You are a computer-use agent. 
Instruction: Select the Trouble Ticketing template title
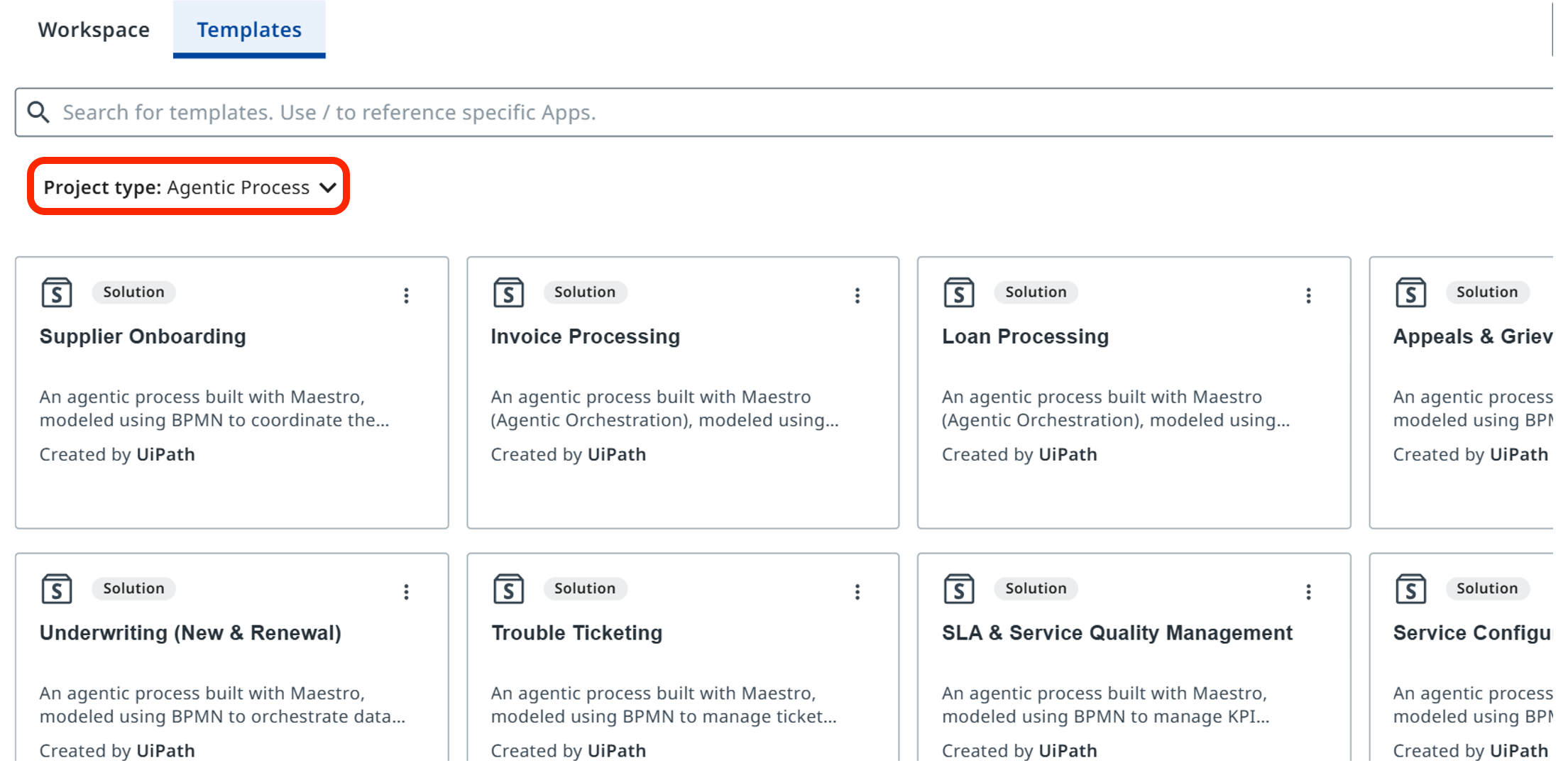pos(576,633)
